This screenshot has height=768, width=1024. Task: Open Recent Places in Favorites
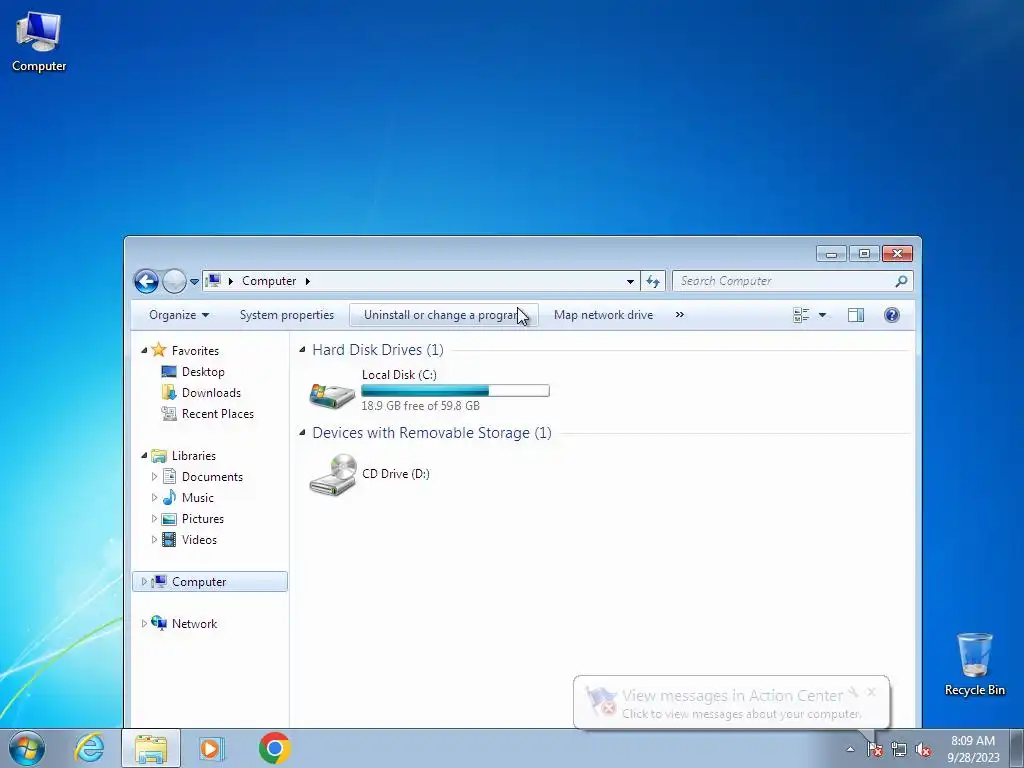tap(217, 413)
